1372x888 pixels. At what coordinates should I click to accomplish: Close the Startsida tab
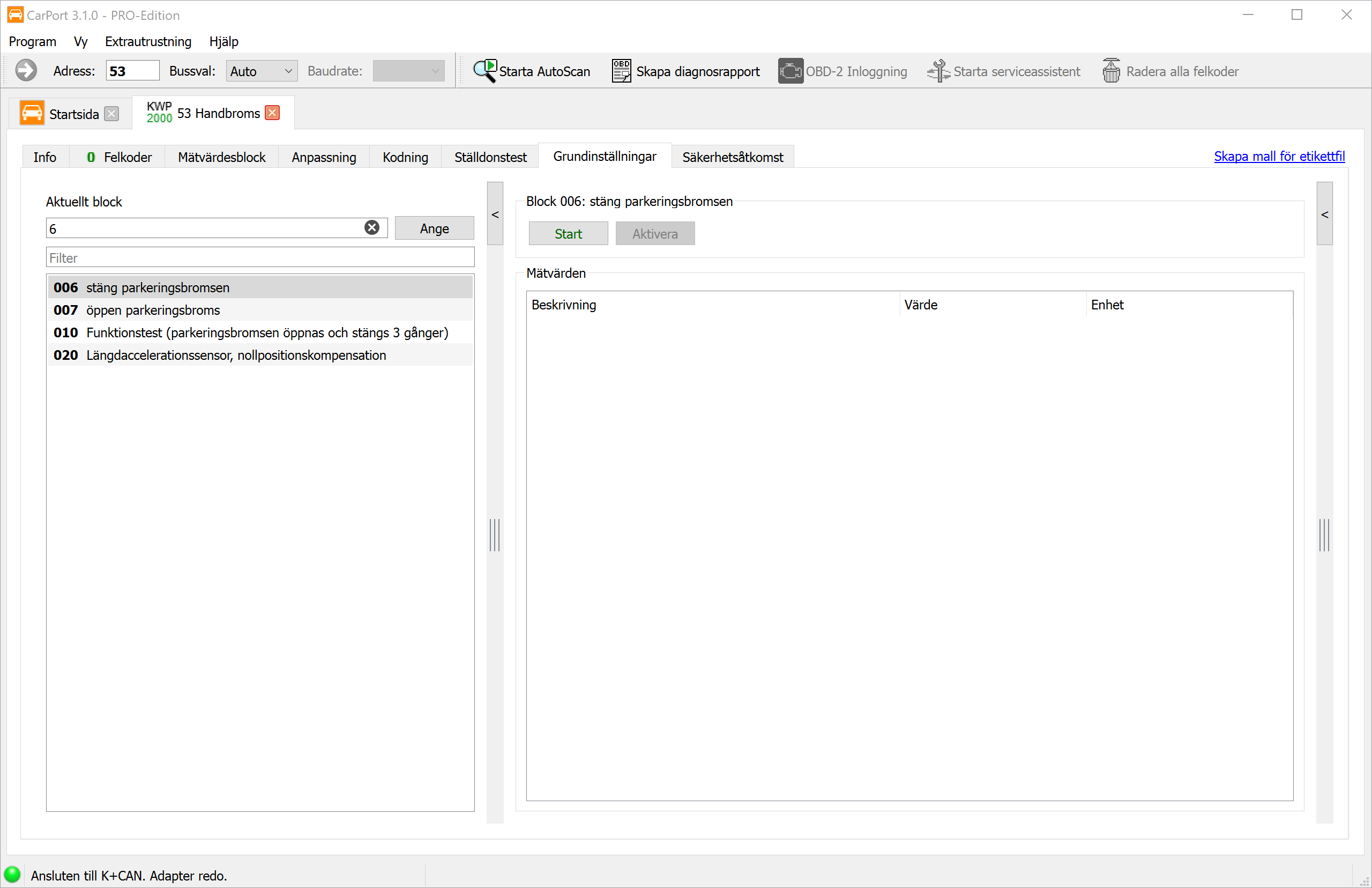112,114
